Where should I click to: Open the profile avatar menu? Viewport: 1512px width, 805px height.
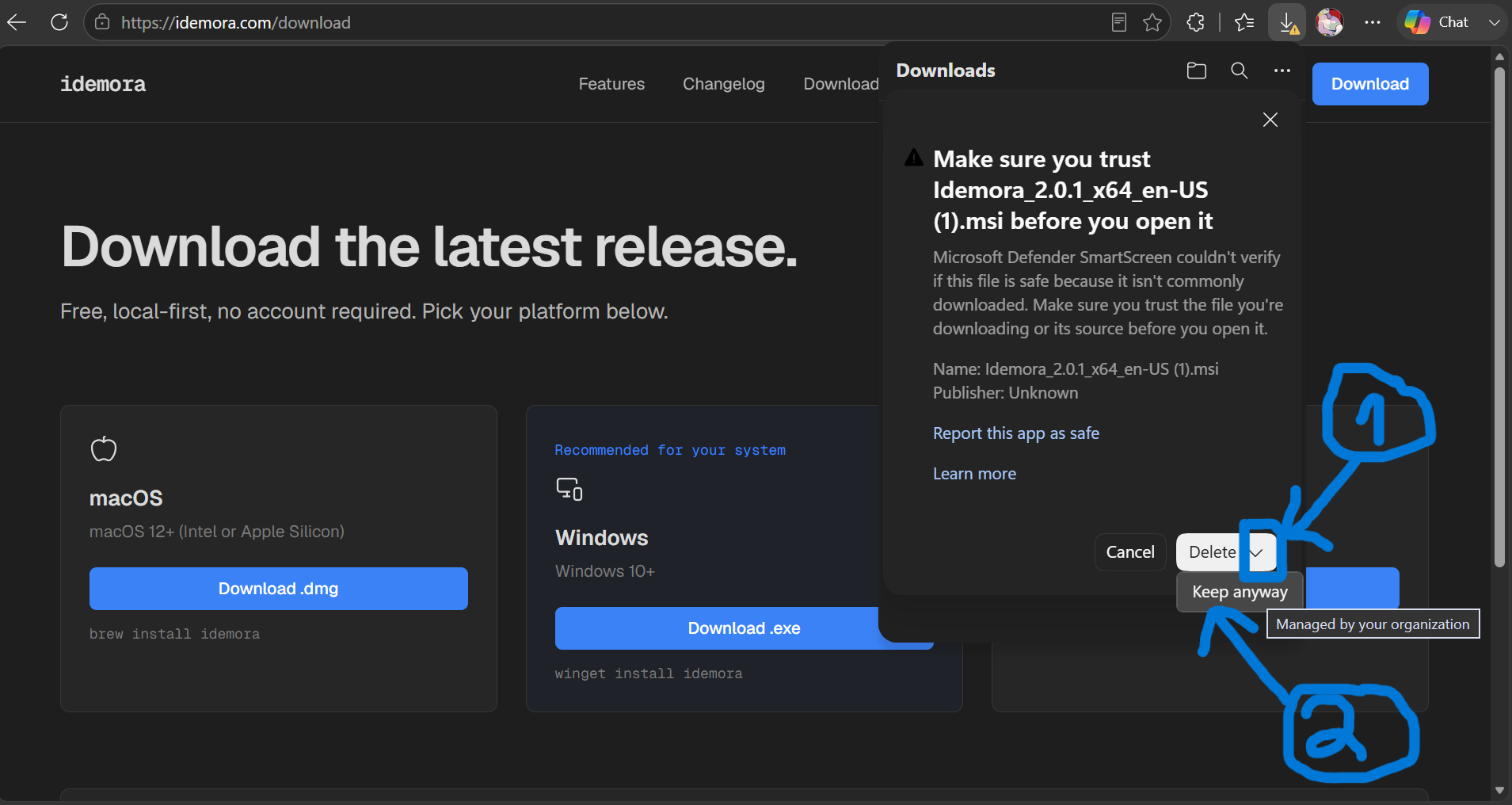1330,22
